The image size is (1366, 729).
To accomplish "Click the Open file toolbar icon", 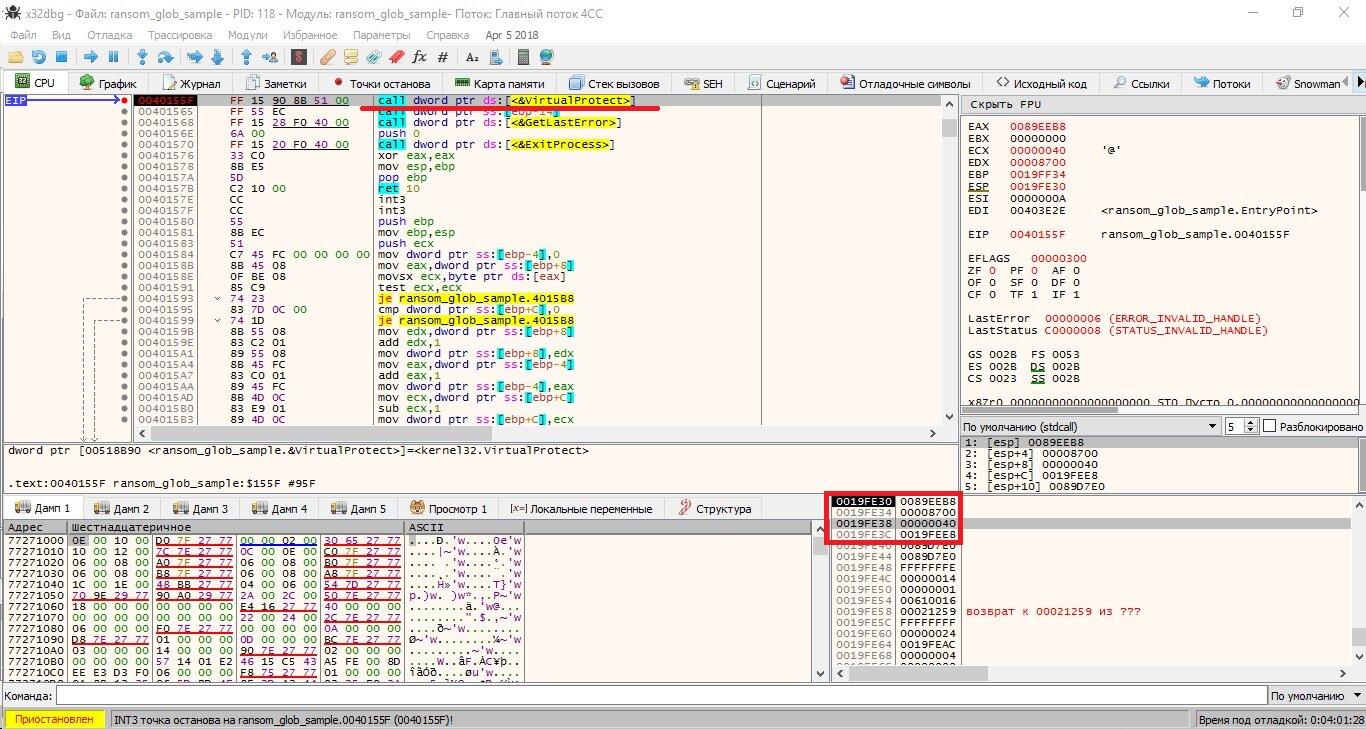I will coord(17,57).
